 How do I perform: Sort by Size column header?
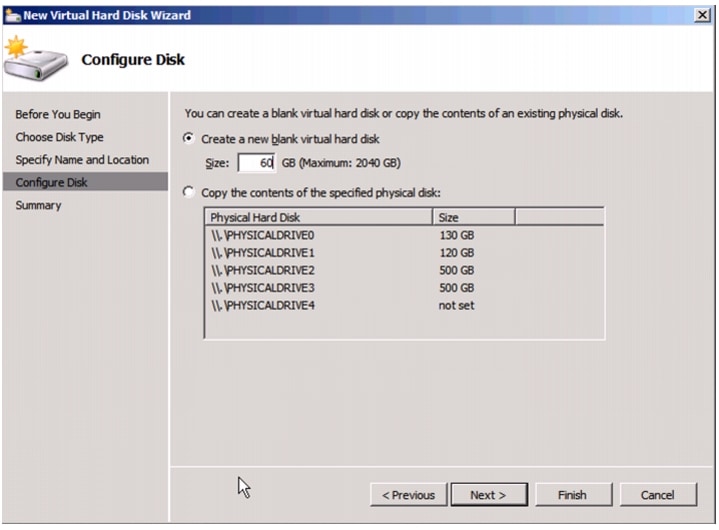tap(473, 217)
